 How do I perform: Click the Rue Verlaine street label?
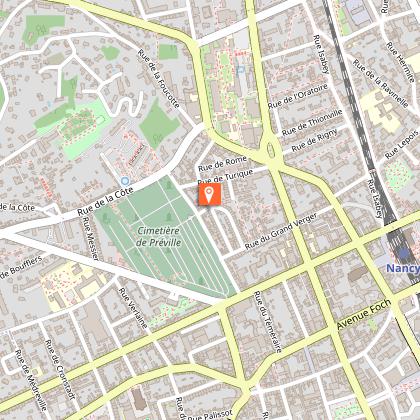pos(133,308)
